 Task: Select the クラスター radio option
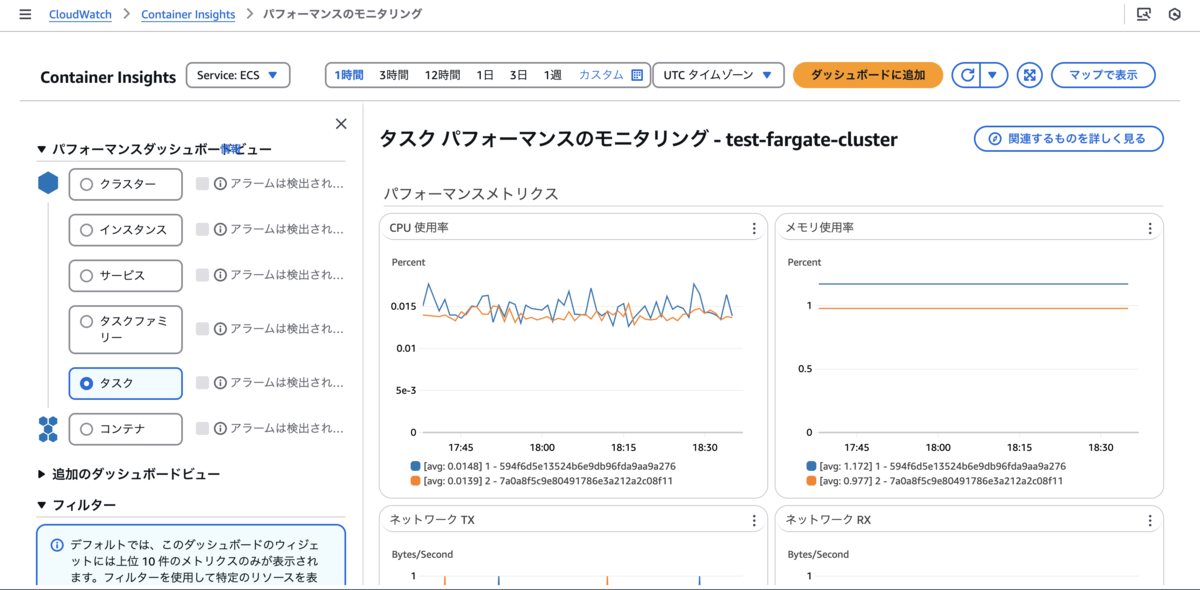point(87,184)
